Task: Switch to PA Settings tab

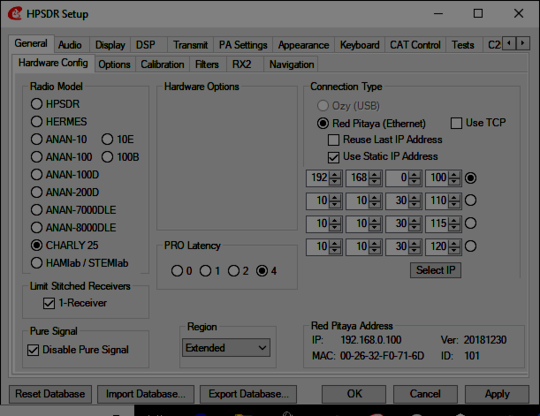Action: 243,45
